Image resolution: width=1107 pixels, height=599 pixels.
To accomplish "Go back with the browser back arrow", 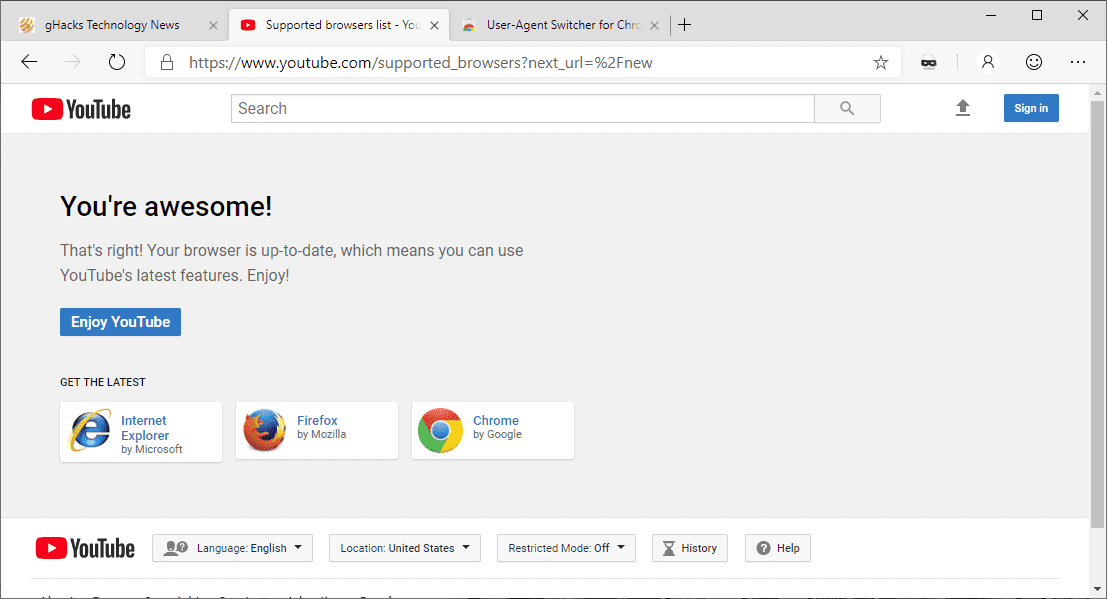I will click(x=29, y=62).
